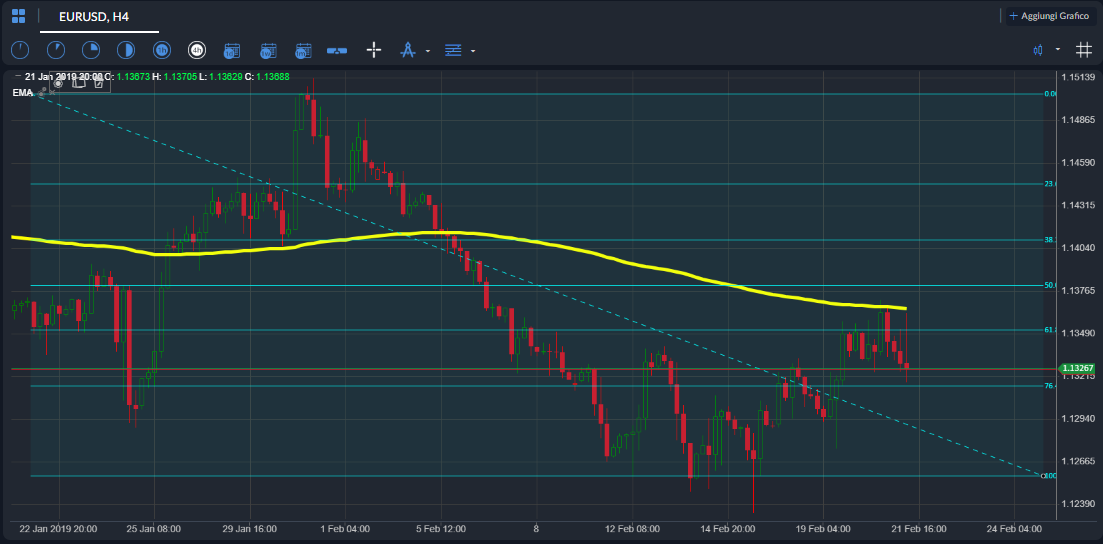
Task: Switch to the weekly 1w calendar timeframe
Action: tap(267, 50)
